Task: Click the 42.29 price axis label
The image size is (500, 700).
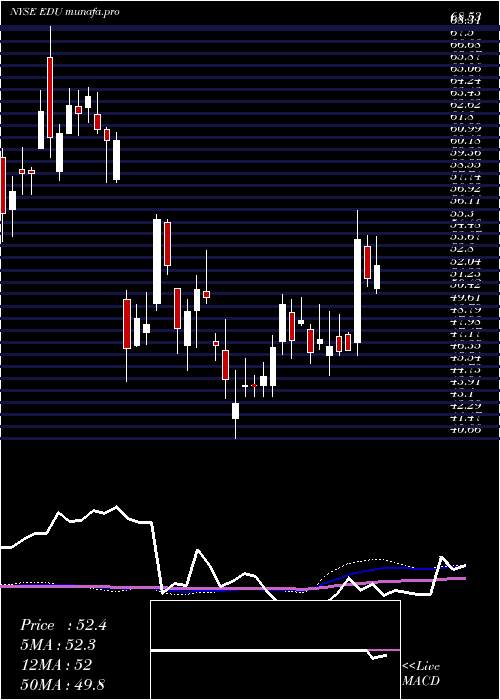Action: point(466,407)
